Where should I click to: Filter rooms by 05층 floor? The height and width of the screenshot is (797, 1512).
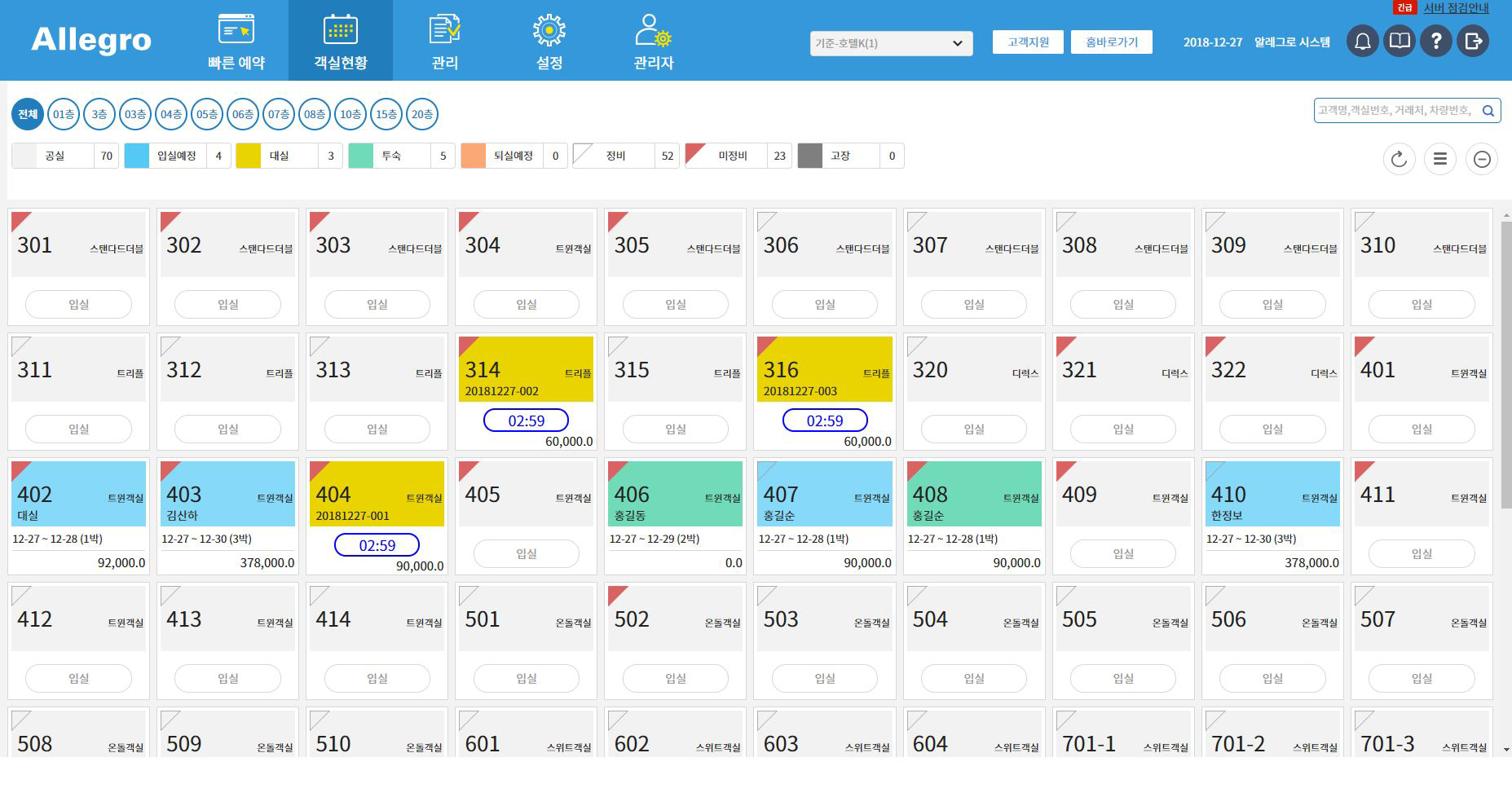[x=207, y=114]
